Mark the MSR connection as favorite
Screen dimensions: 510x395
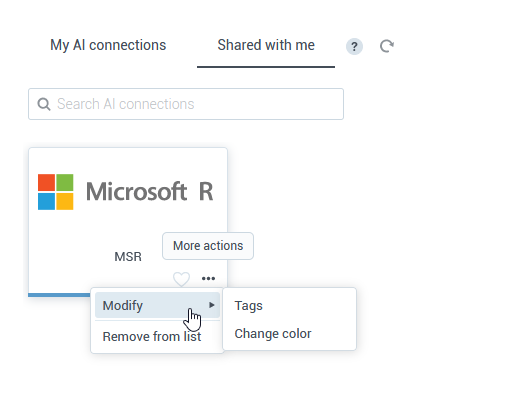(181, 279)
